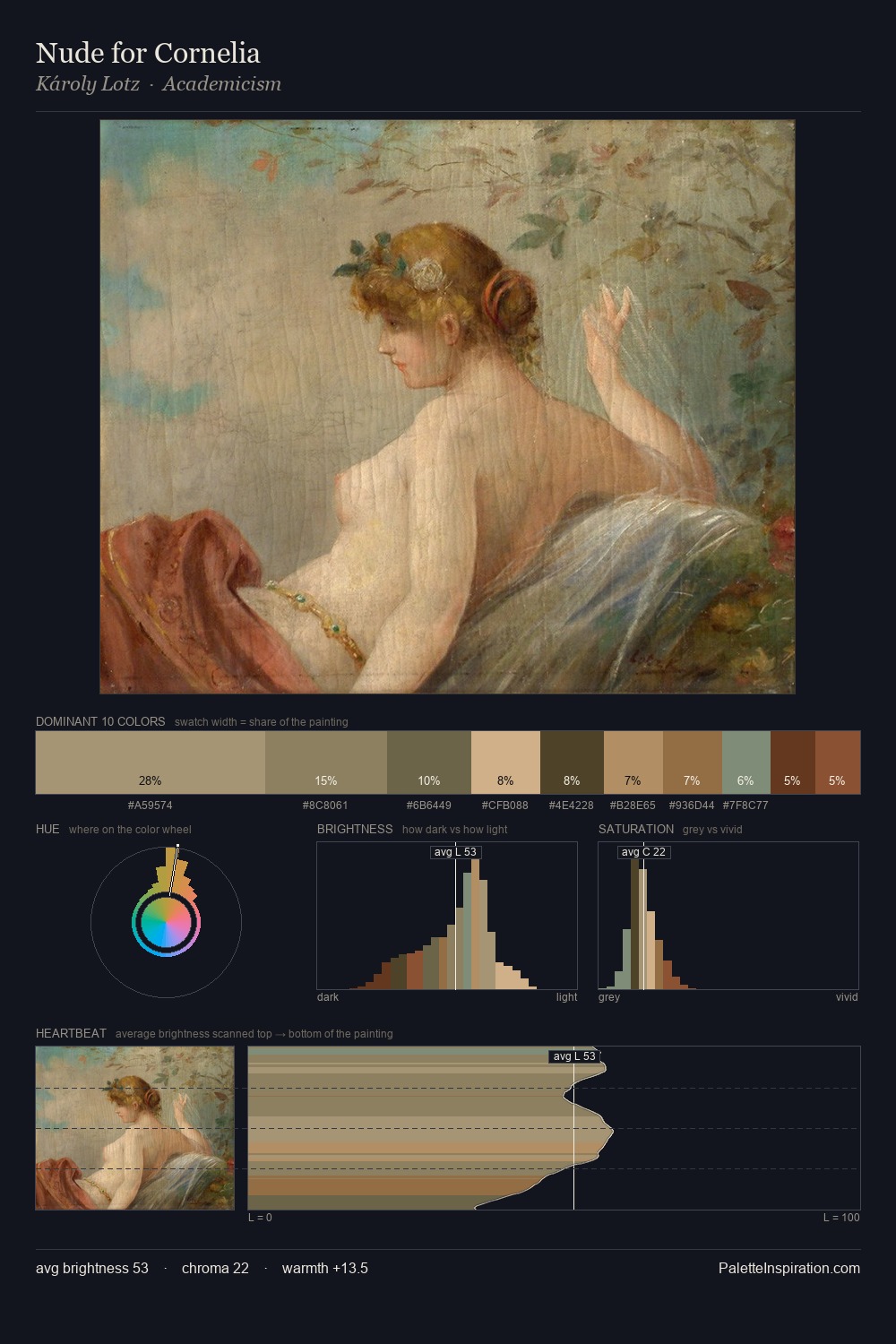Click the heartbeat brightness profile chart
The height and width of the screenshot is (1344, 896).
point(554,1128)
